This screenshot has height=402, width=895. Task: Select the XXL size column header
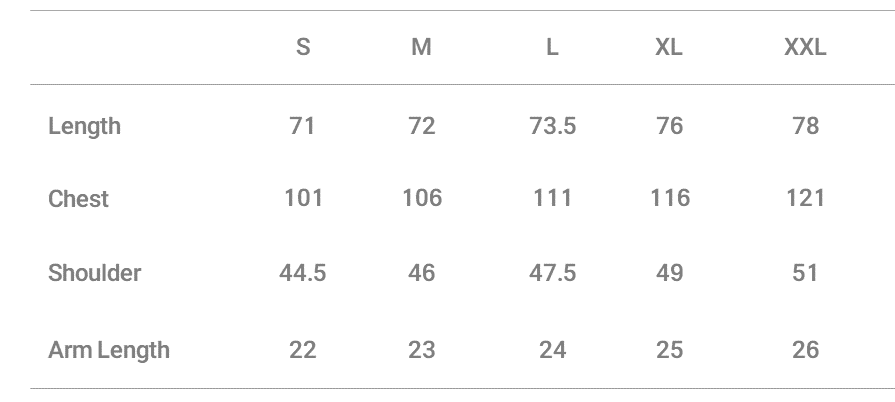[x=805, y=47]
